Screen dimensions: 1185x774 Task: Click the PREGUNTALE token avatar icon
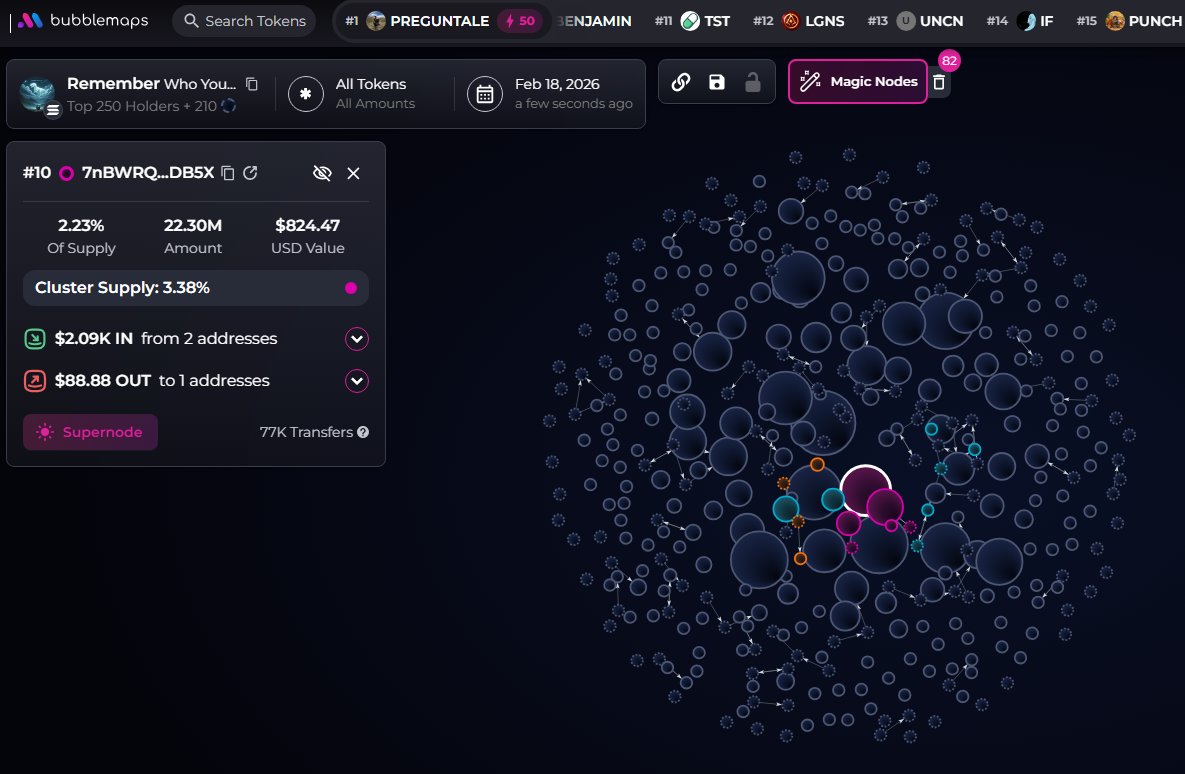tap(376, 21)
